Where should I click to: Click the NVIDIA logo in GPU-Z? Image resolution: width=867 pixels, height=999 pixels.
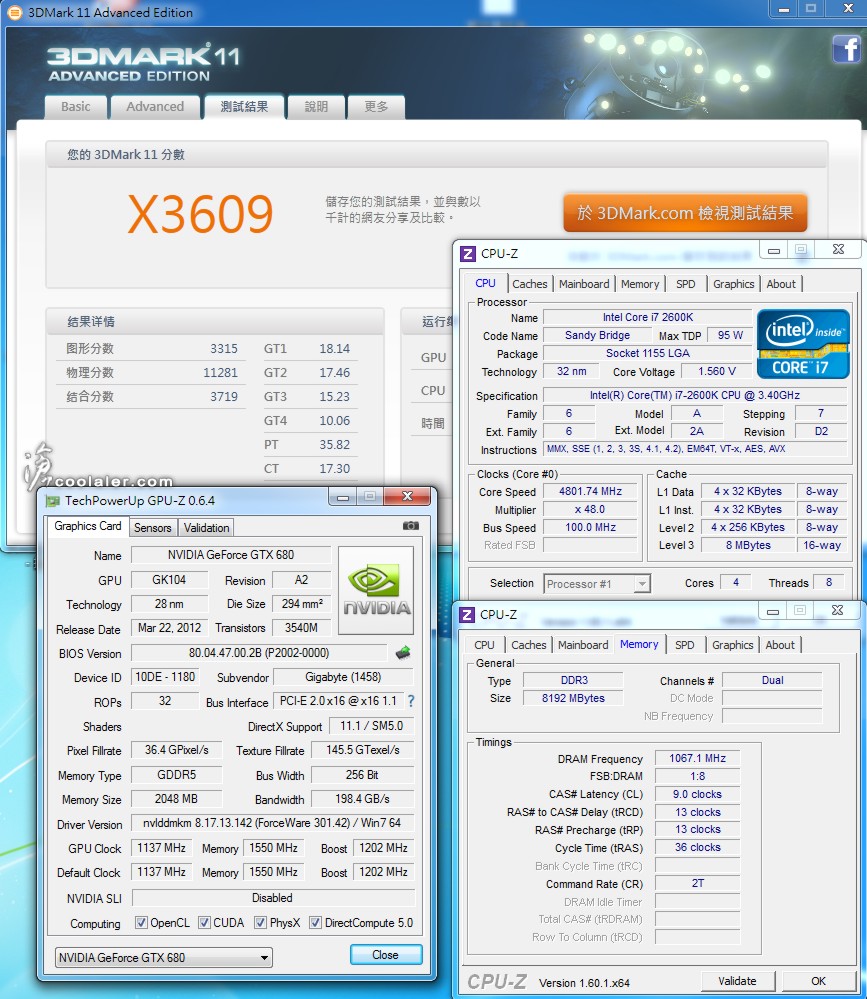point(376,591)
